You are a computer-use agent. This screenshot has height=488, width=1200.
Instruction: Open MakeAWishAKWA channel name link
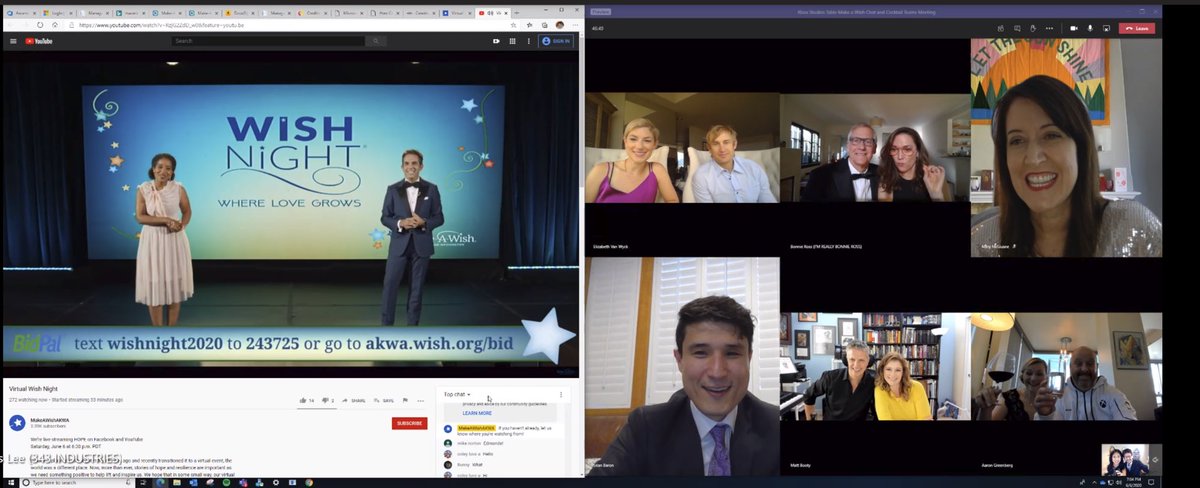pos(48,419)
